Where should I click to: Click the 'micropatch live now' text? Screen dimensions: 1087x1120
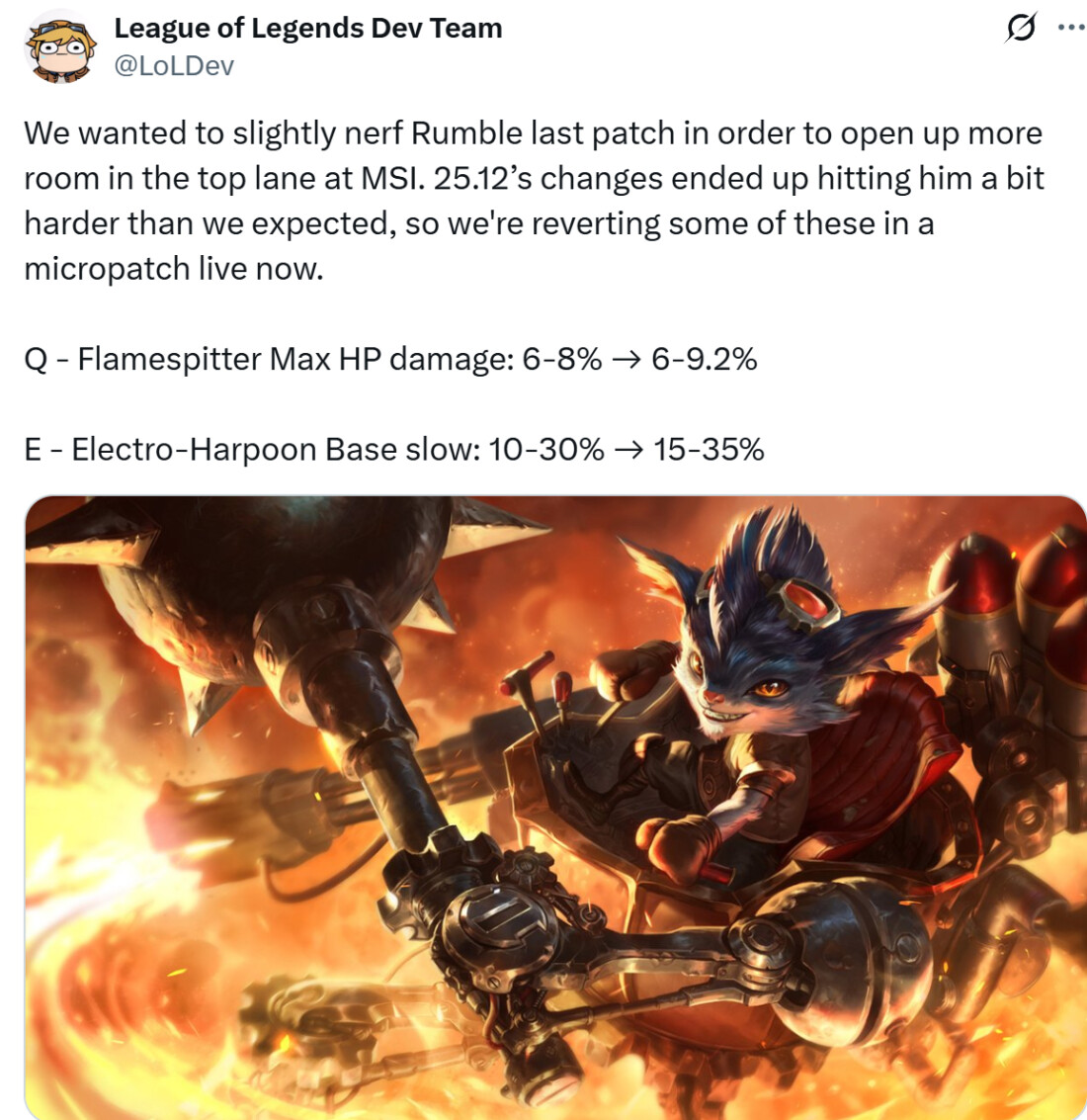coord(174,269)
